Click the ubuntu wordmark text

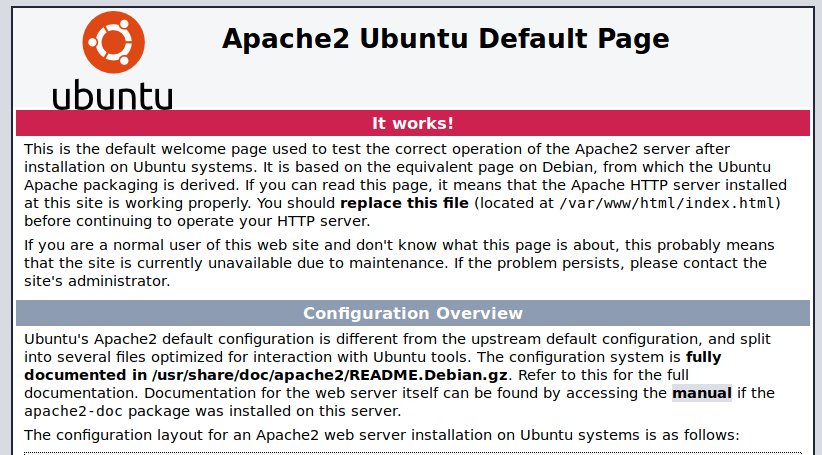113,95
